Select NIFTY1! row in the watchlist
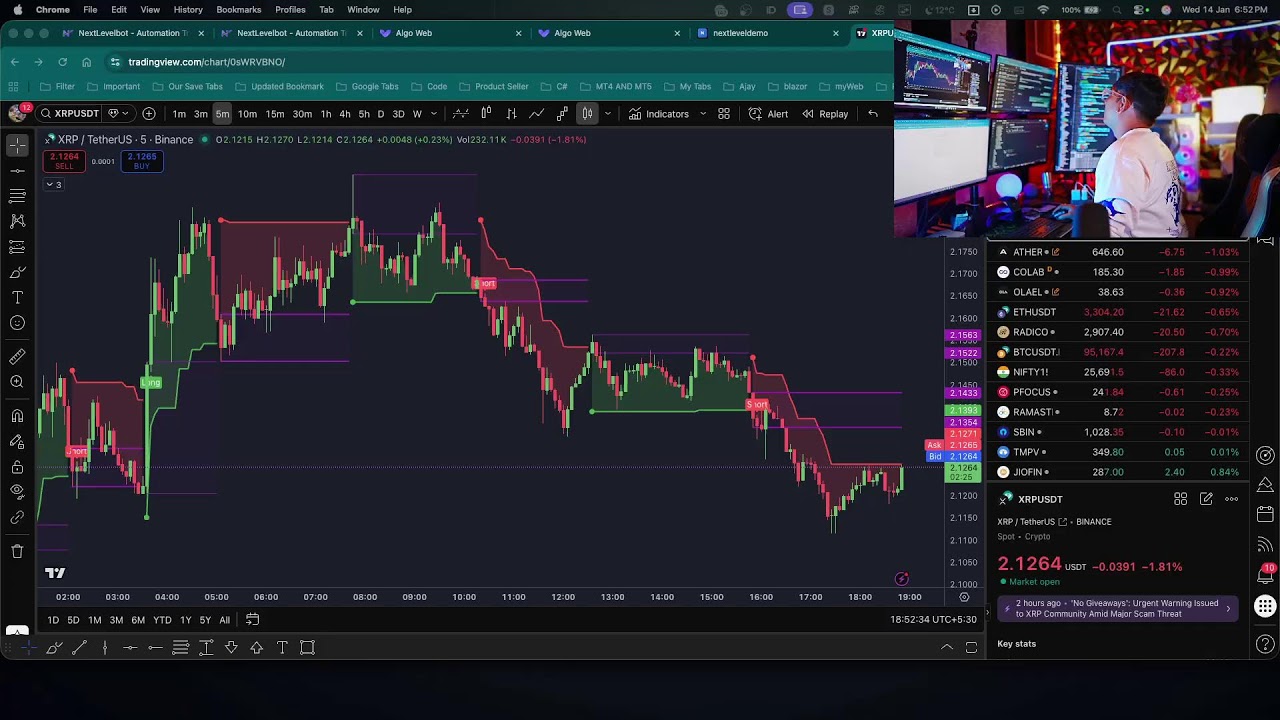1280x720 pixels. (x=1117, y=372)
